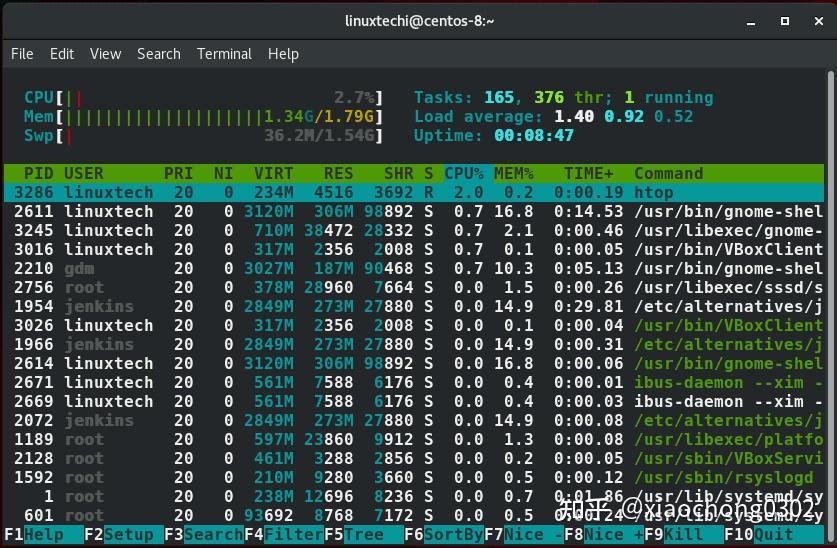The width and height of the screenshot is (837, 548).
Task: Click F4 Filter in htop footer
Action: click(x=284, y=534)
